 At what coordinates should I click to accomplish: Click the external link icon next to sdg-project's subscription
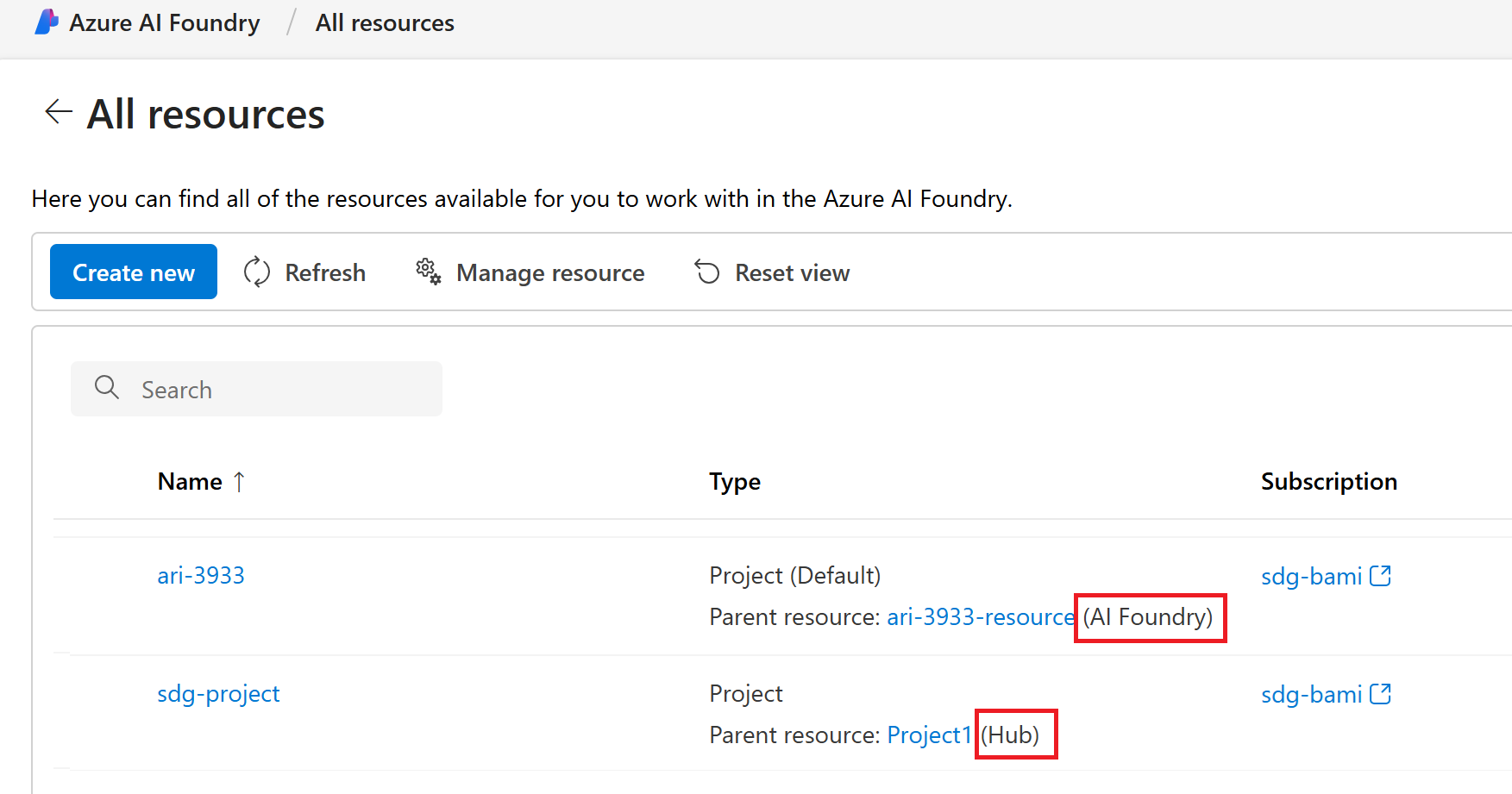(x=1382, y=693)
